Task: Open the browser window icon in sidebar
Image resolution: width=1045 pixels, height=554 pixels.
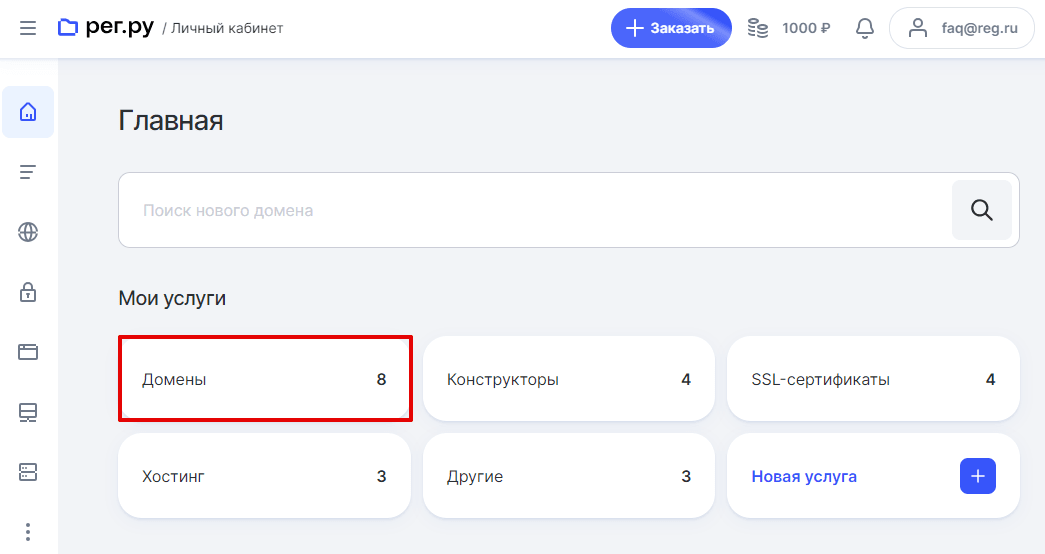Action: 28,352
